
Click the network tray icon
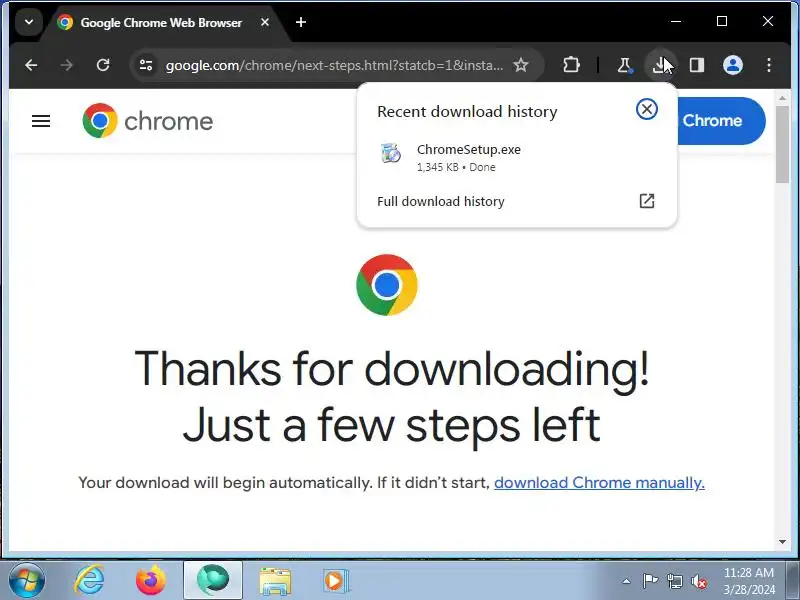(x=675, y=581)
